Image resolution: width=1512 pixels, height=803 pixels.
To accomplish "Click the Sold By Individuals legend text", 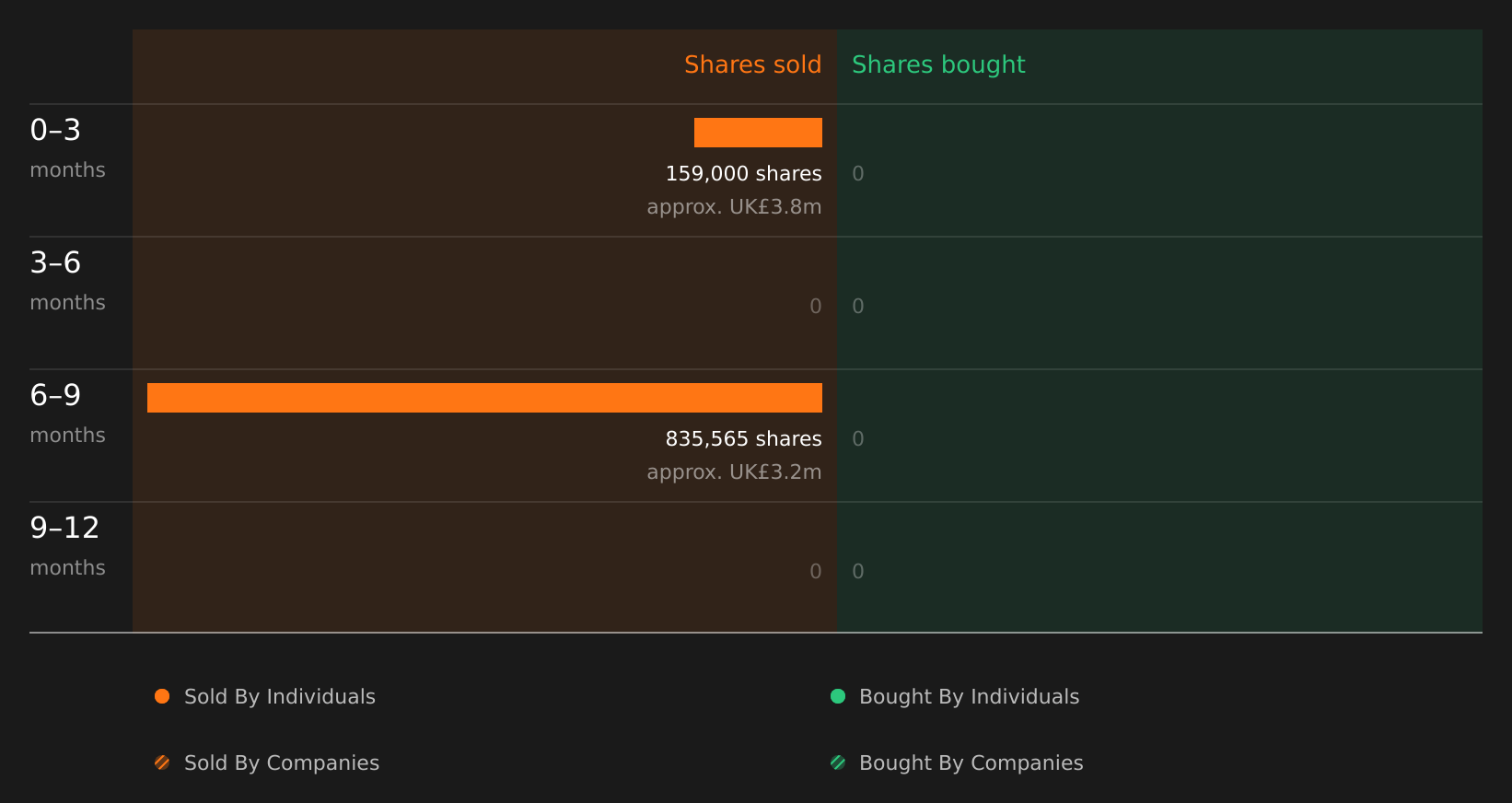I will tap(280, 697).
